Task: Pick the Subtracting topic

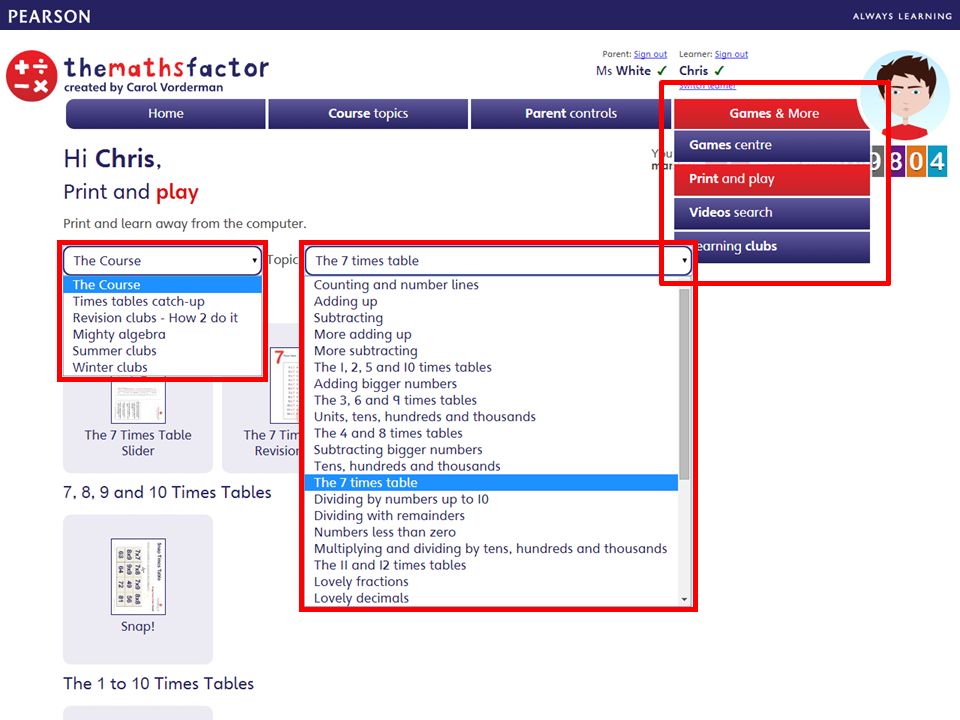Action: 492,318
